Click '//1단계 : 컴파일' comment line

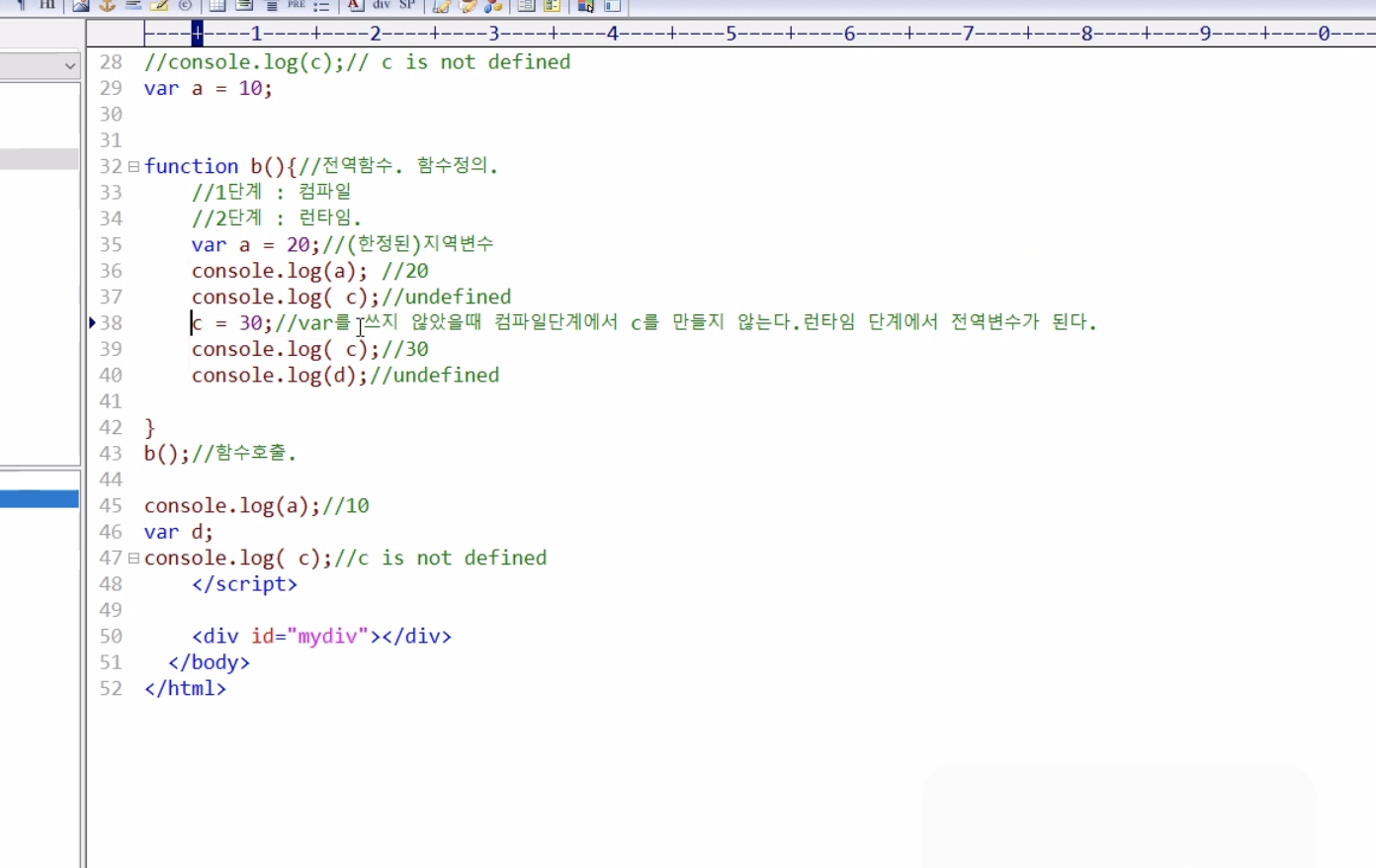point(272,193)
